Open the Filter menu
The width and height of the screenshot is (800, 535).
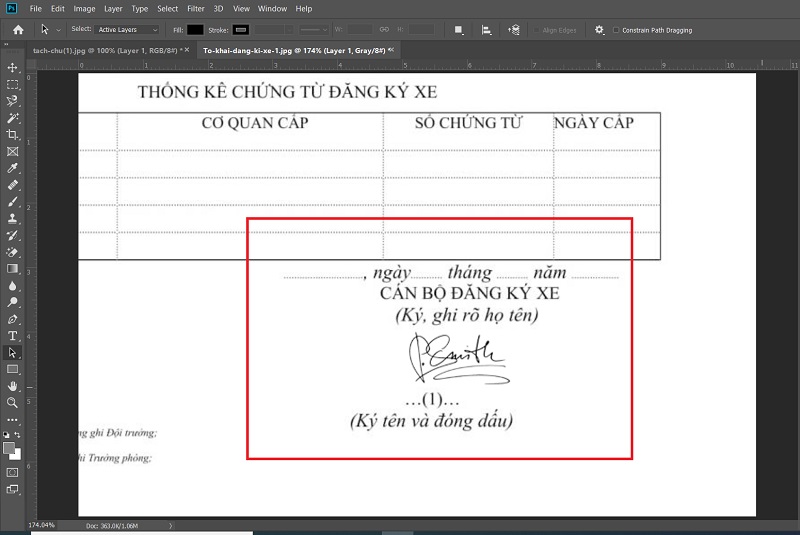[x=195, y=9]
